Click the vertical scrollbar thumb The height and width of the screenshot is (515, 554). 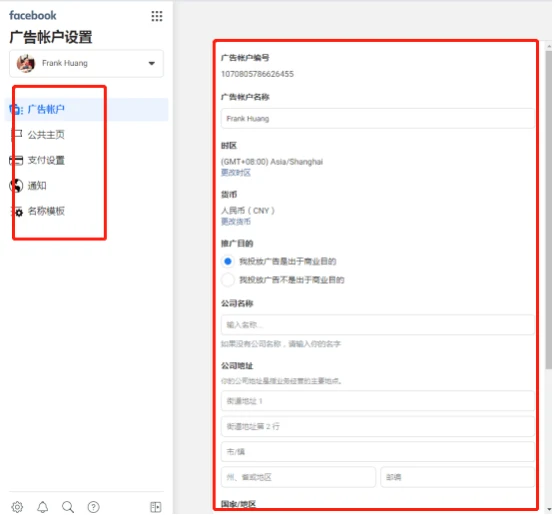point(548,210)
